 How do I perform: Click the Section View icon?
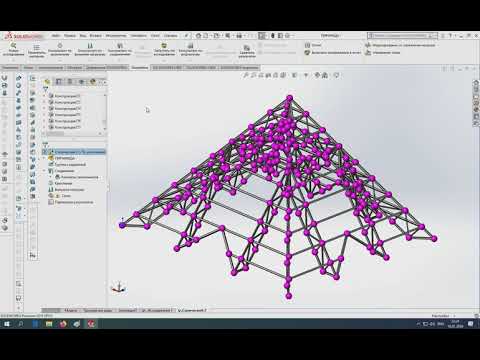tap(268, 75)
